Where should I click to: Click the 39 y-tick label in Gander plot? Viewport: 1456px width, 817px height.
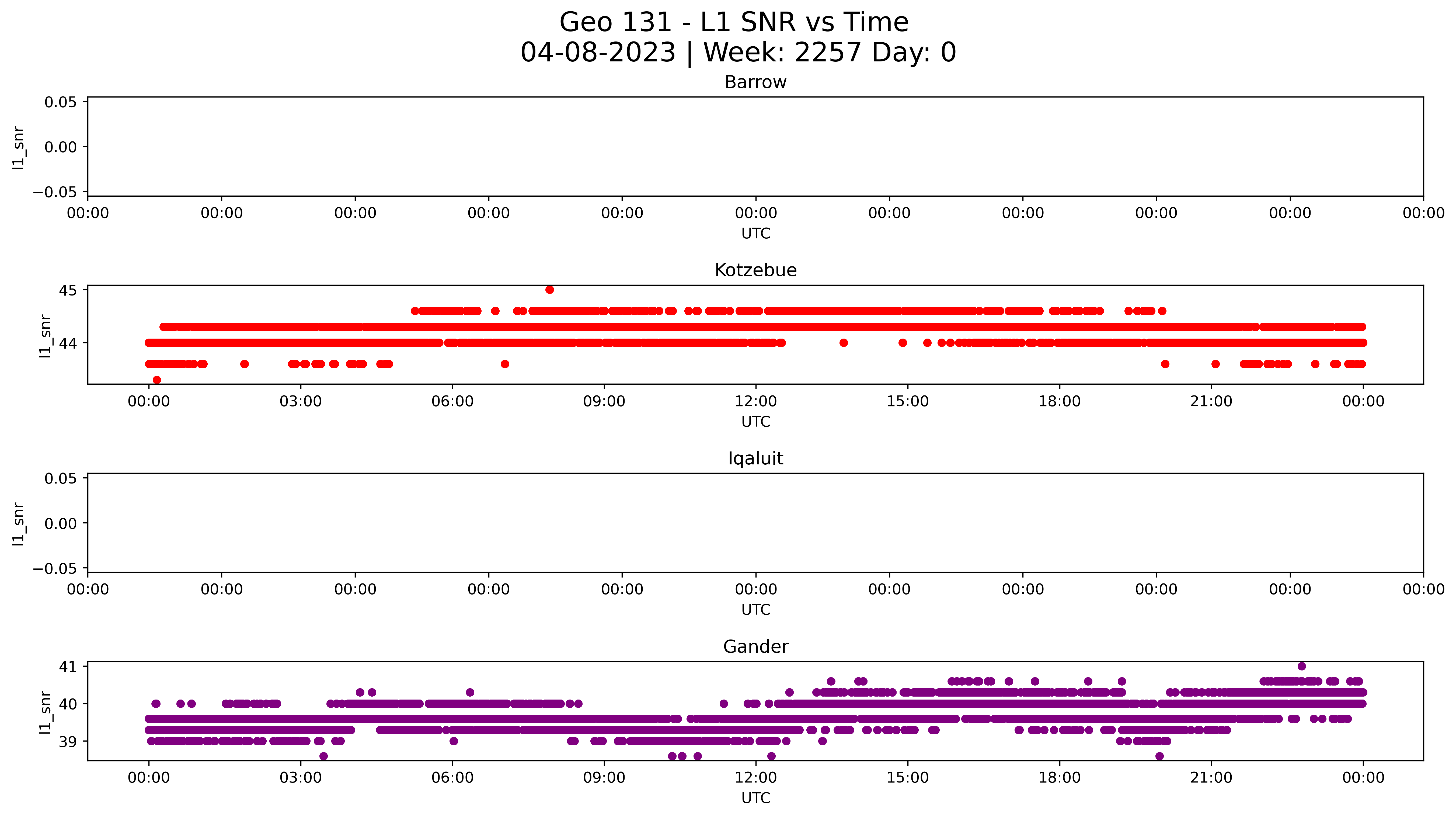(68, 742)
